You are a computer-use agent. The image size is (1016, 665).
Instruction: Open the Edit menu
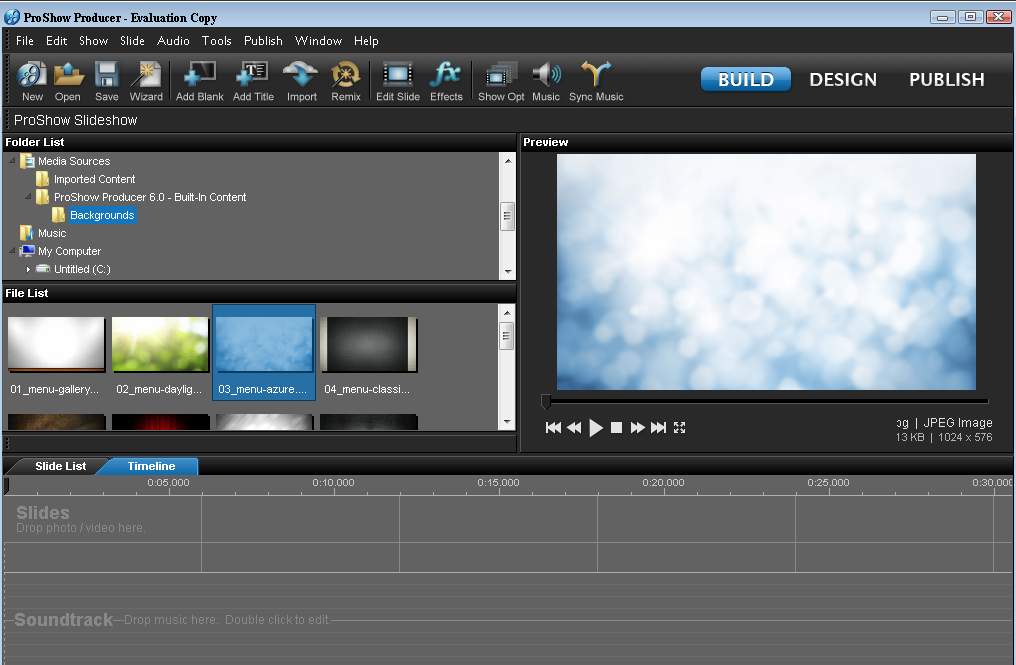(x=56, y=41)
